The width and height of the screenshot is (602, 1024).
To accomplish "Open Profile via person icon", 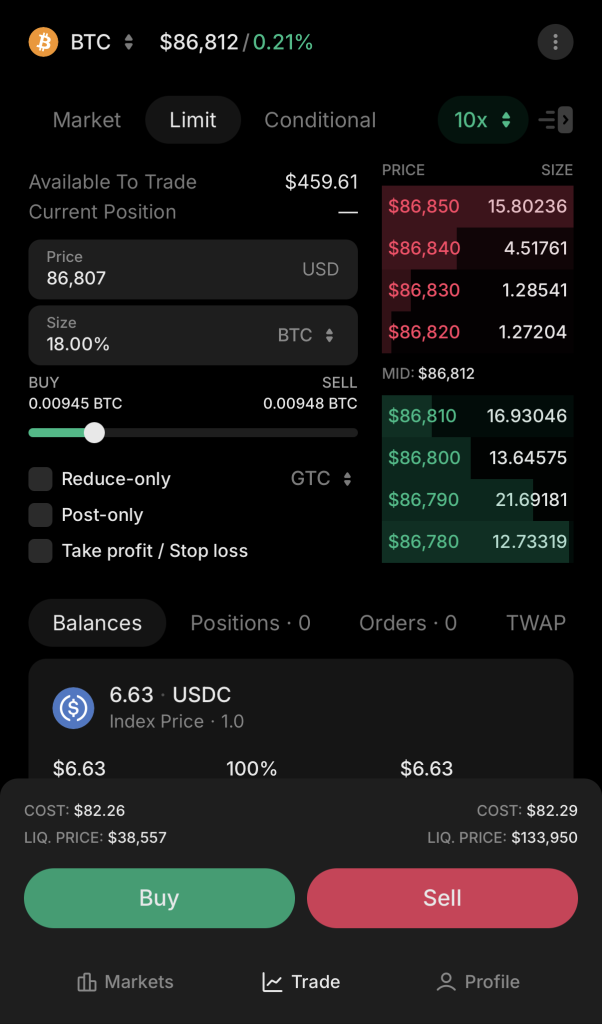I will tap(446, 982).
